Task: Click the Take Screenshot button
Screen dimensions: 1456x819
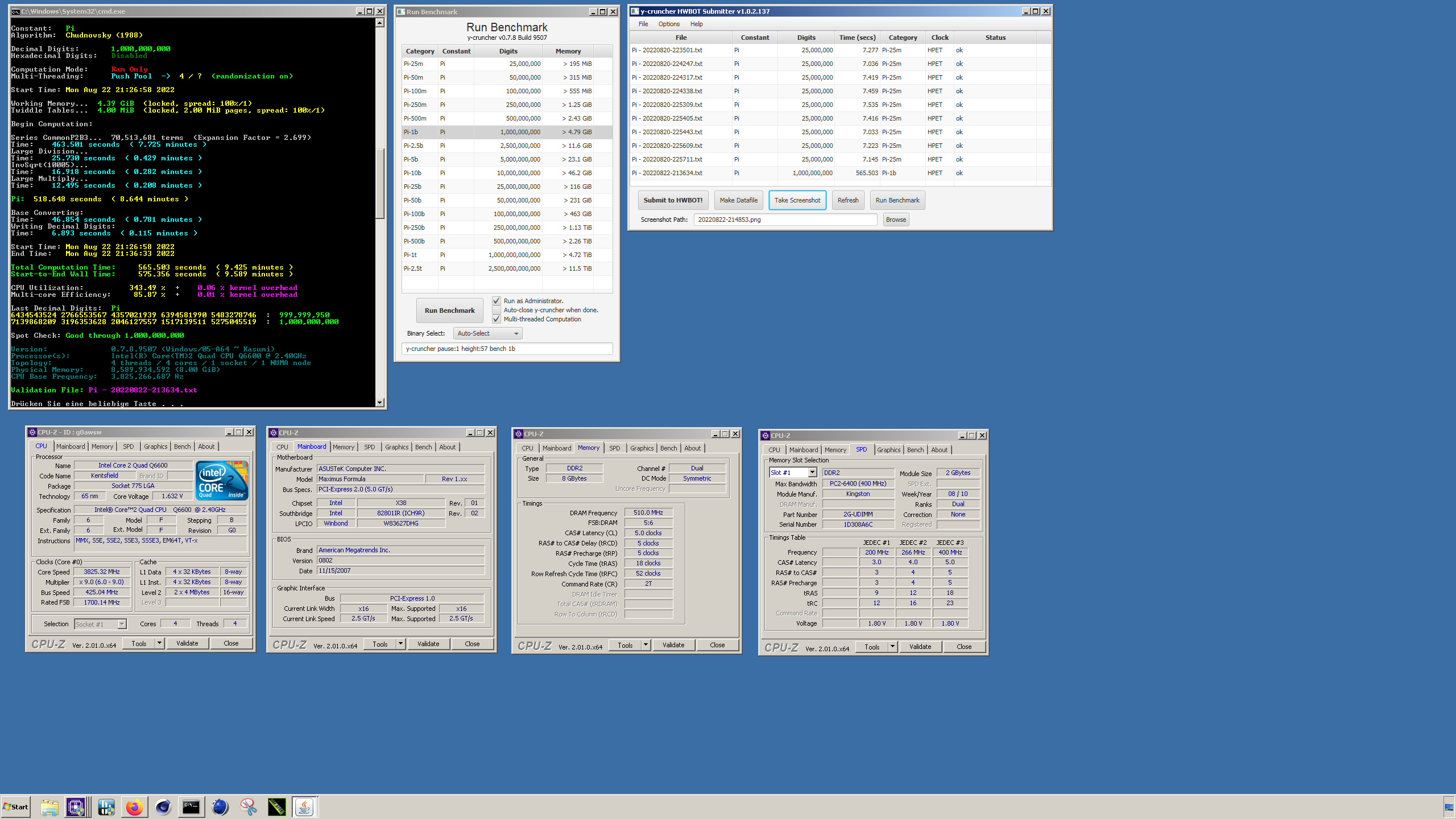Action: (797, 200)
